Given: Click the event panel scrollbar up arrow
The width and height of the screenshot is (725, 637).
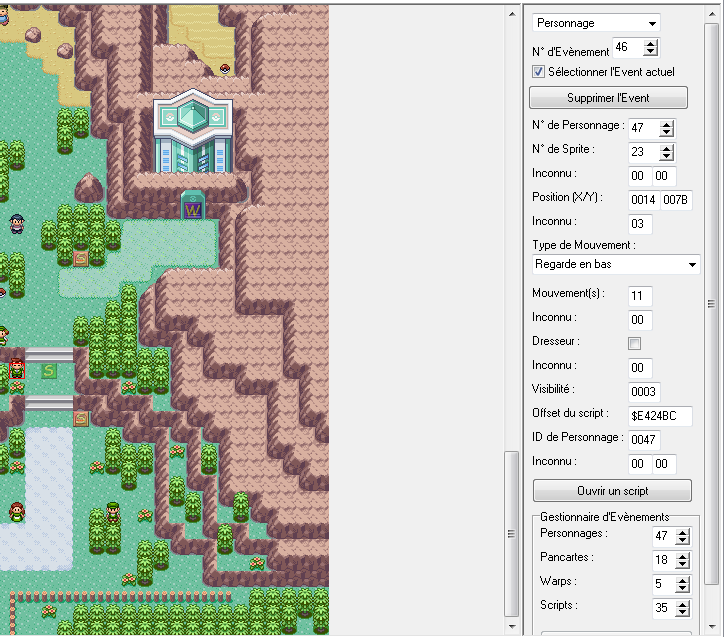Looking at the screenshot, I should 712,14.
